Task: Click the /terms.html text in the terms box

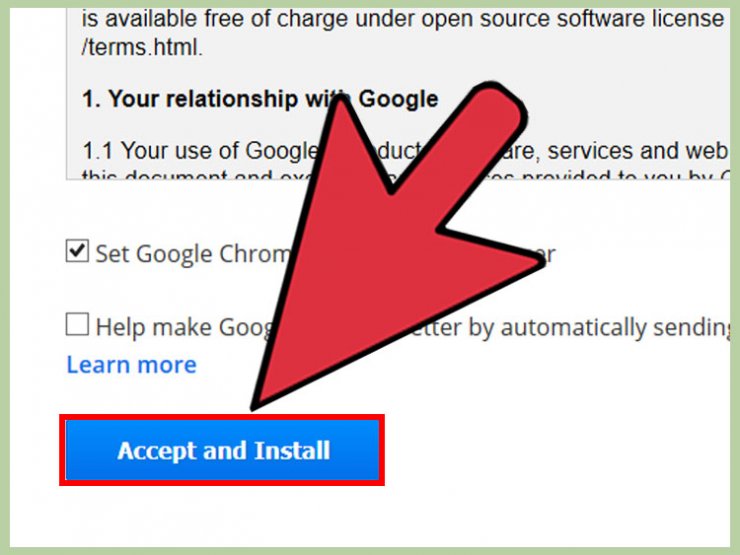Action: pos(142,48)
